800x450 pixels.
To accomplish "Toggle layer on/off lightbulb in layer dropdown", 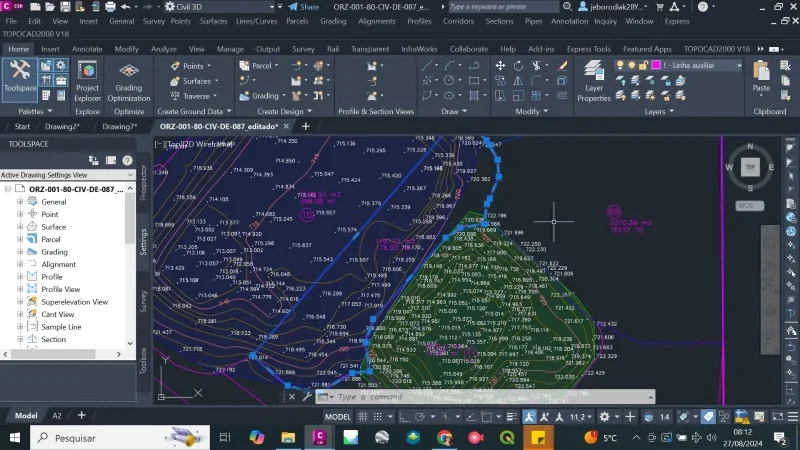I will (620, 65).
